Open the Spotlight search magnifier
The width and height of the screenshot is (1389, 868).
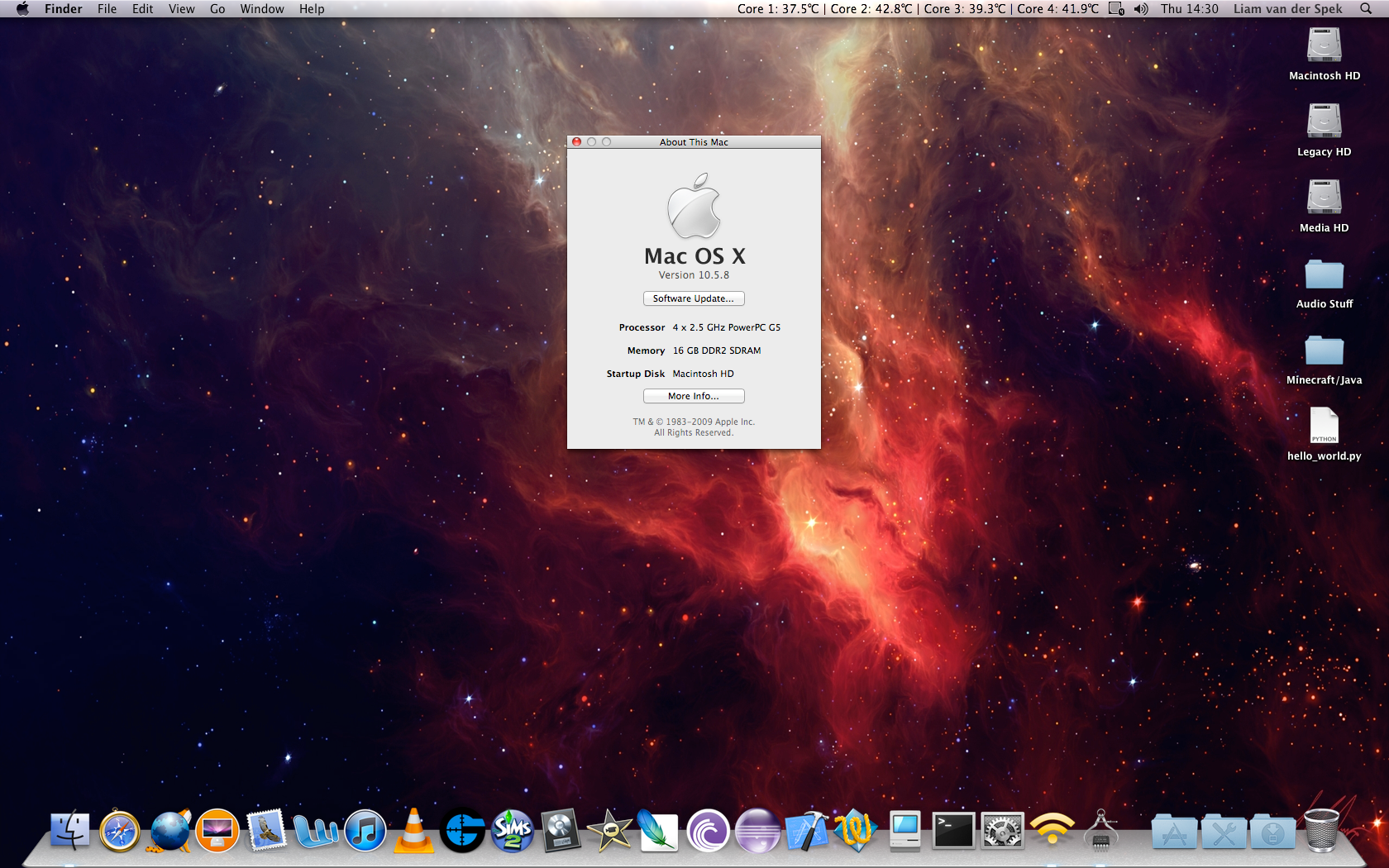(1366, 9)
